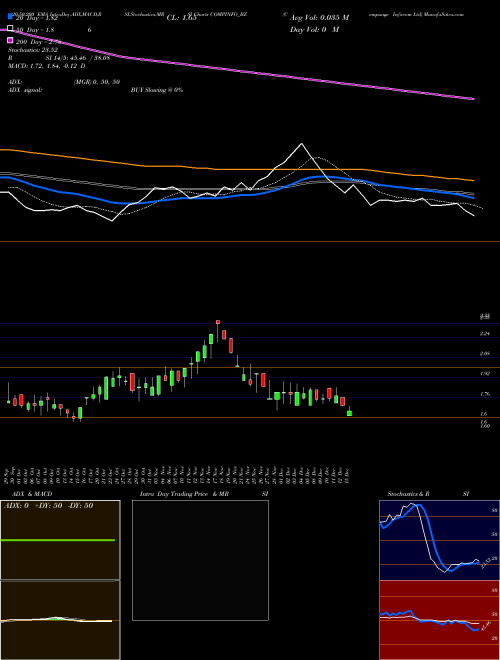500x660 pixels.
Task: Click the 'ADX: 0 +DY: 50 -DY: 50' readout
Action: (x=48, y=506)
